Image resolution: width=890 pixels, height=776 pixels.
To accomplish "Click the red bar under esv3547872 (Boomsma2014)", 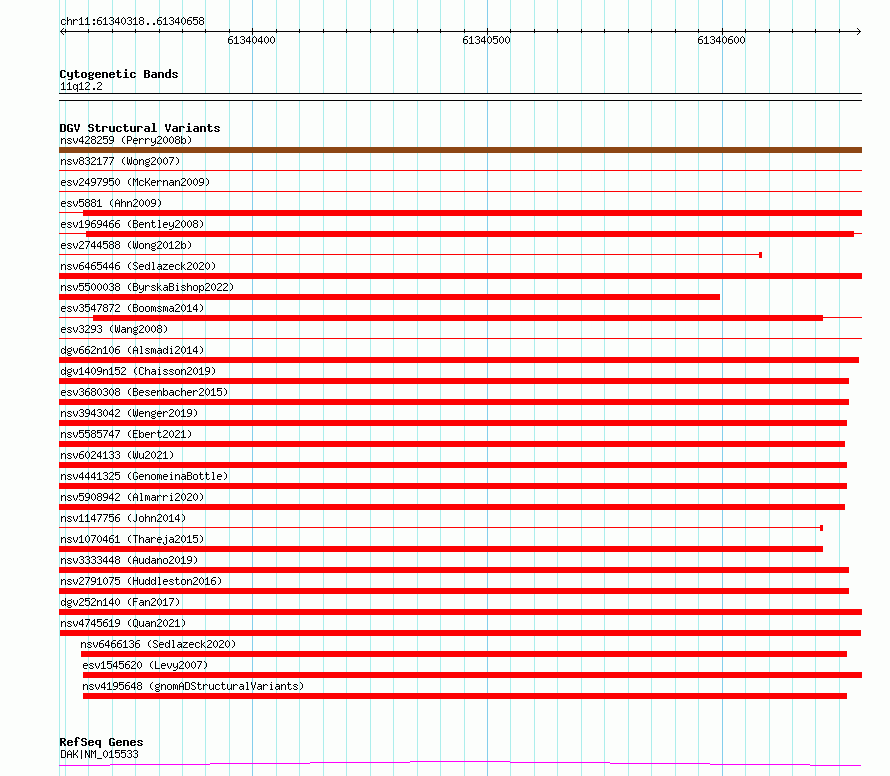I will [458, 318].
